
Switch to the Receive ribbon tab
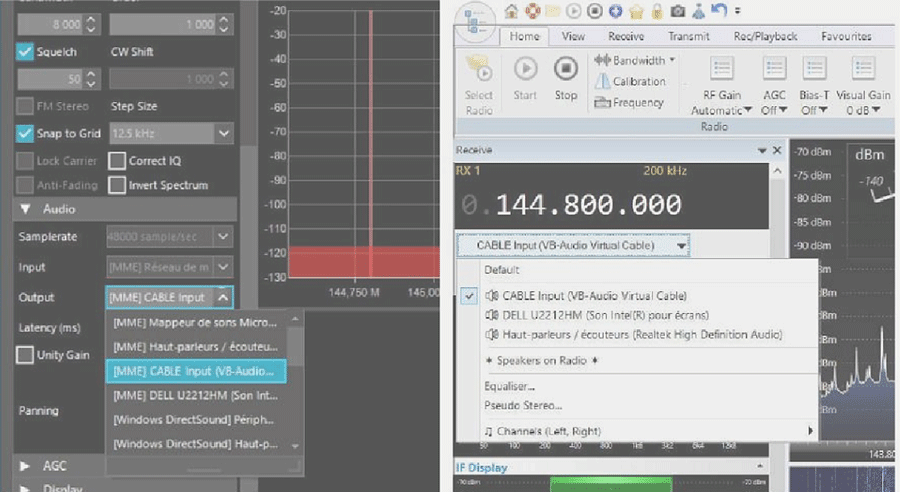(626, 36)
